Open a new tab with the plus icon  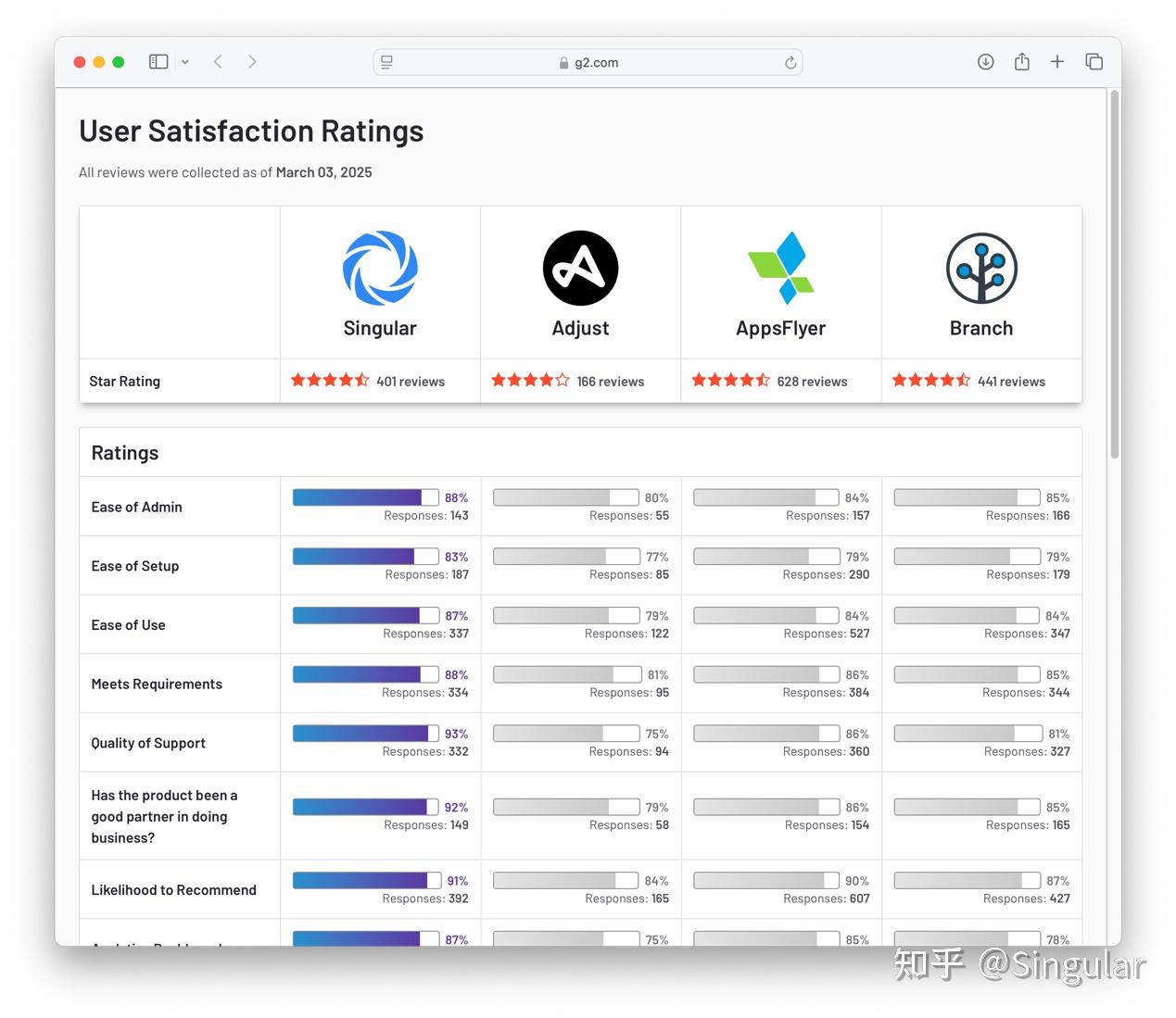1057,62
